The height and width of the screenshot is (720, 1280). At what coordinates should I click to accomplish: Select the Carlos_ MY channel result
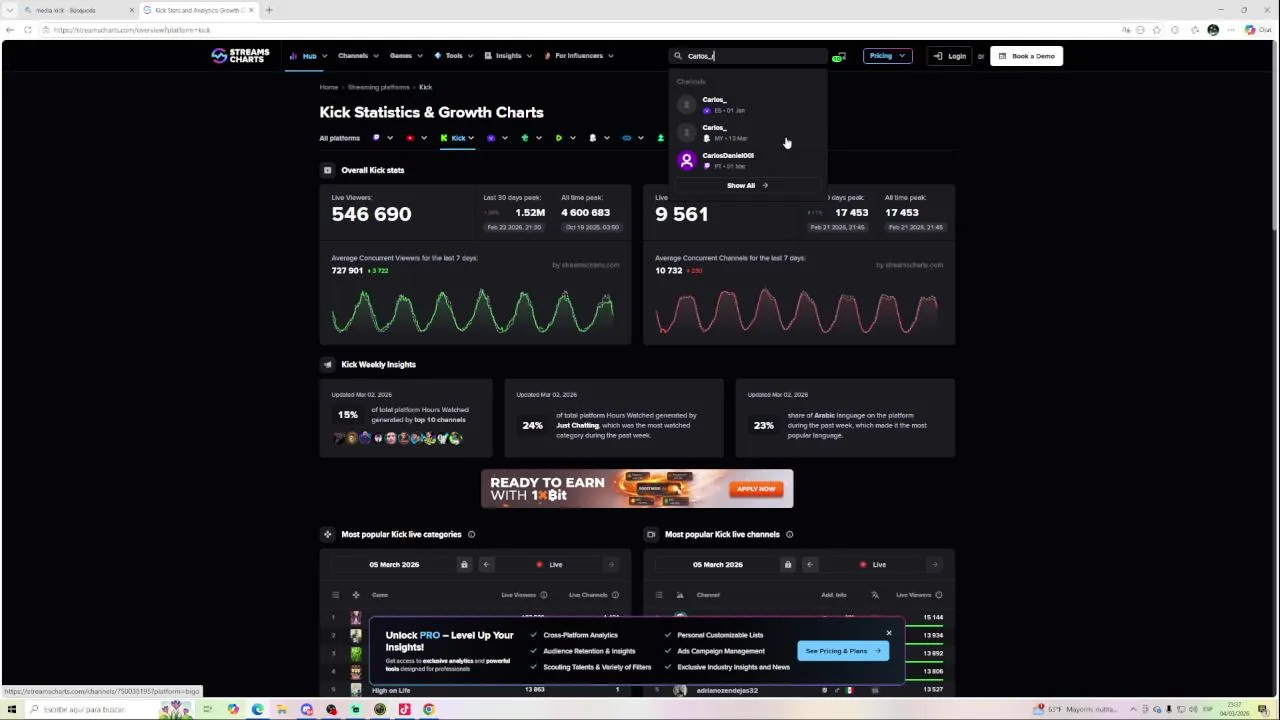[746, 132]
